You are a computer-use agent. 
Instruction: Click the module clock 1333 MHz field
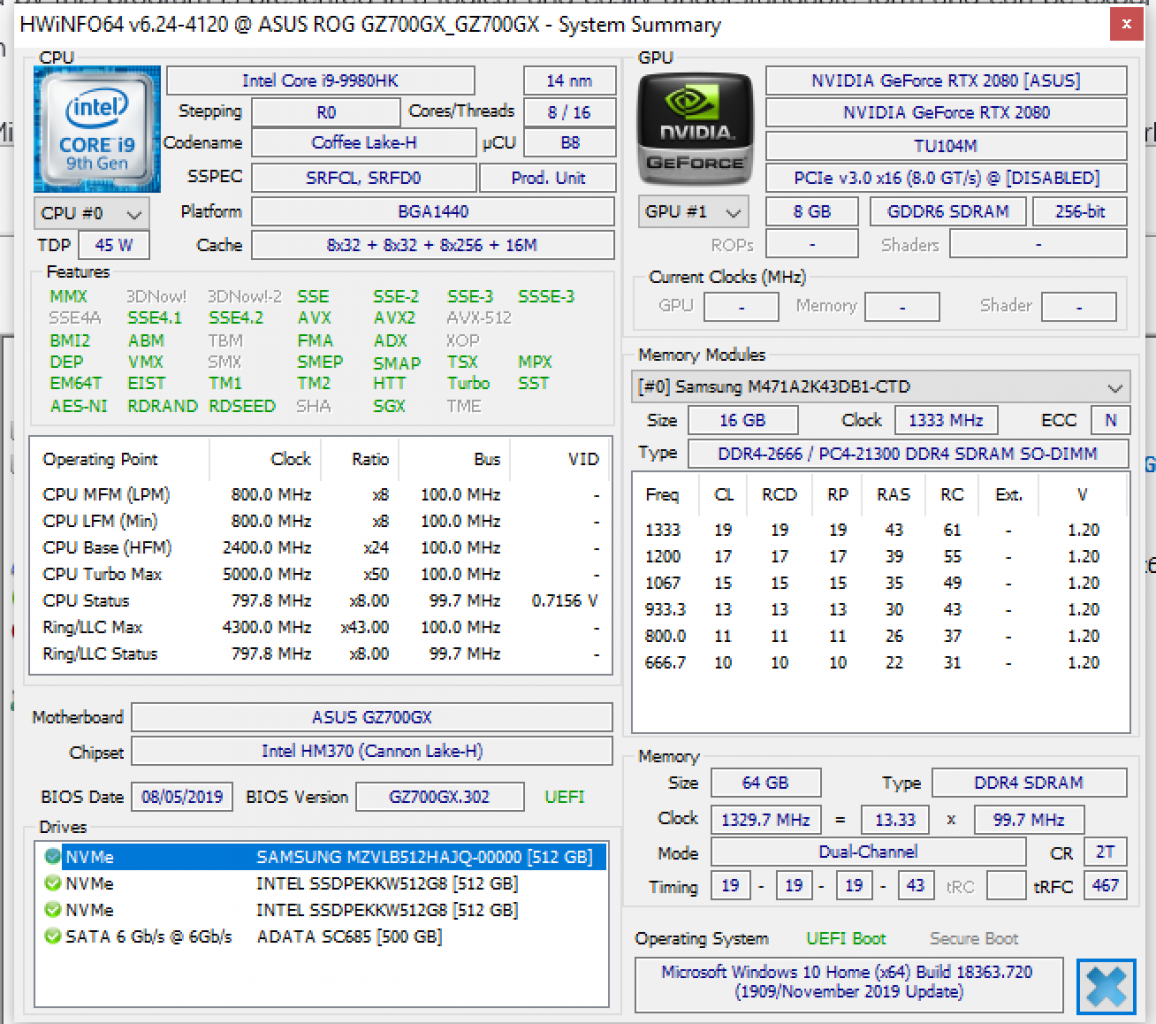coord(946,420)
